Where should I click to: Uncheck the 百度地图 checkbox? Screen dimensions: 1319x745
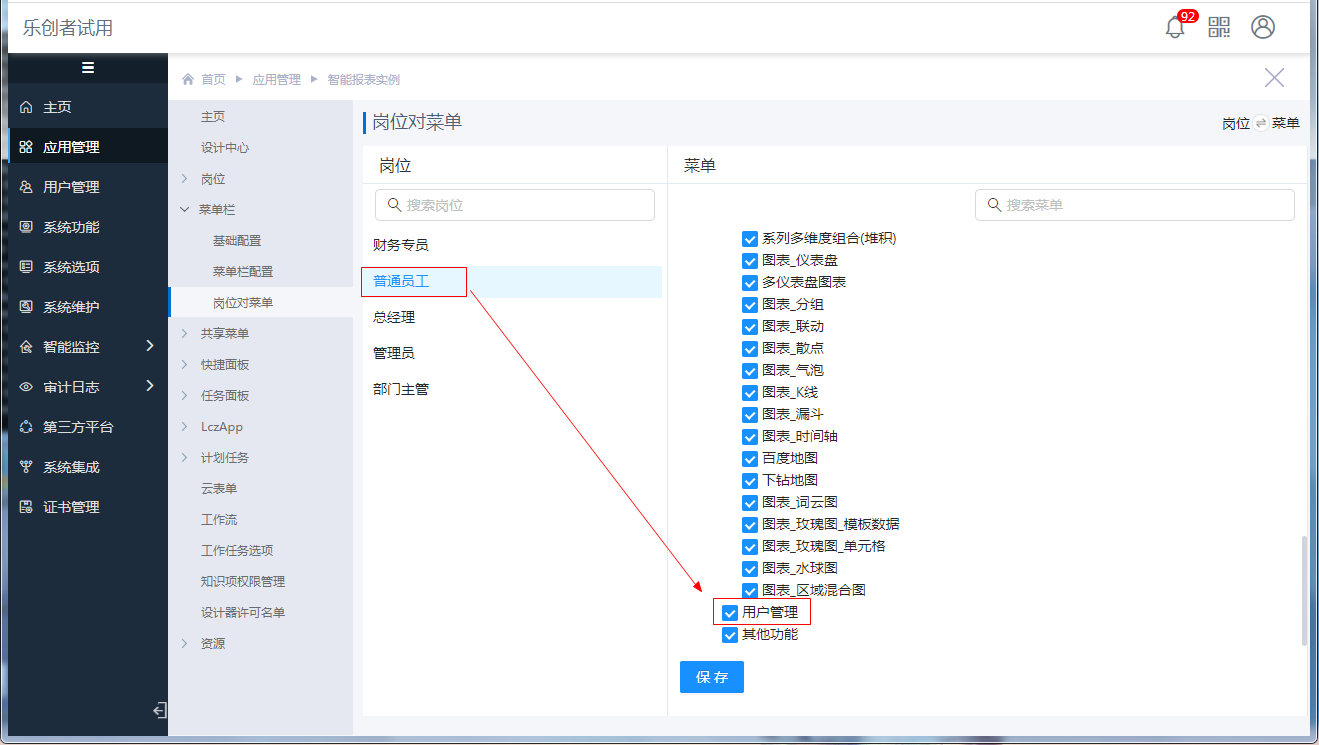coord(750,459)
